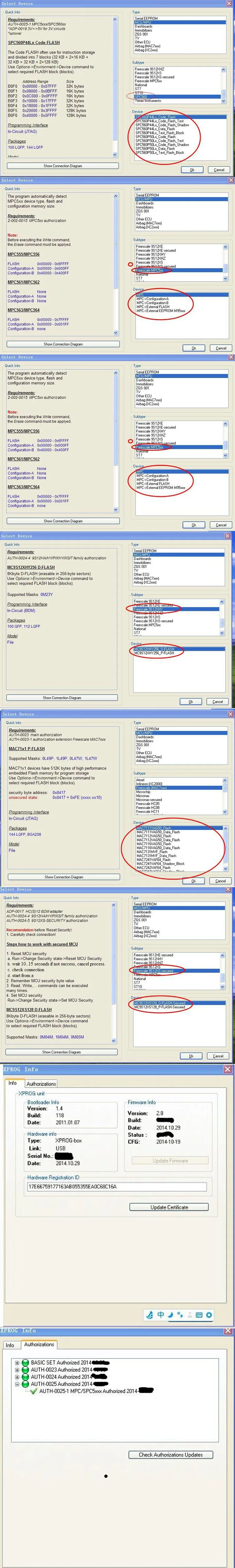Click the green icon beside AUTH-0023
Viewport: 235px width, 1568px height.
tap(26, 1369)
